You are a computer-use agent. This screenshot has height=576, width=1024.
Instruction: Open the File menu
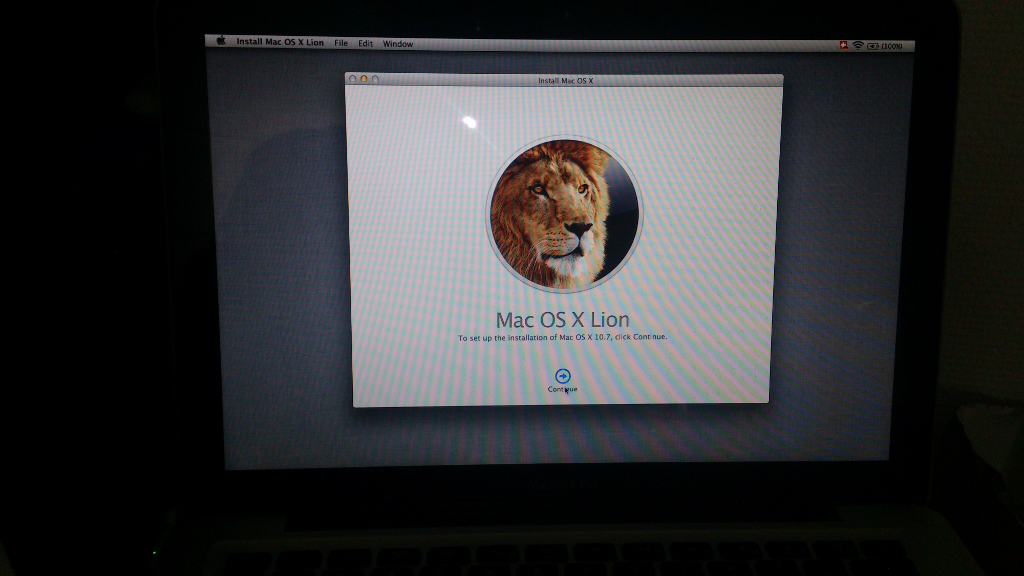click(x=341, y=43)
